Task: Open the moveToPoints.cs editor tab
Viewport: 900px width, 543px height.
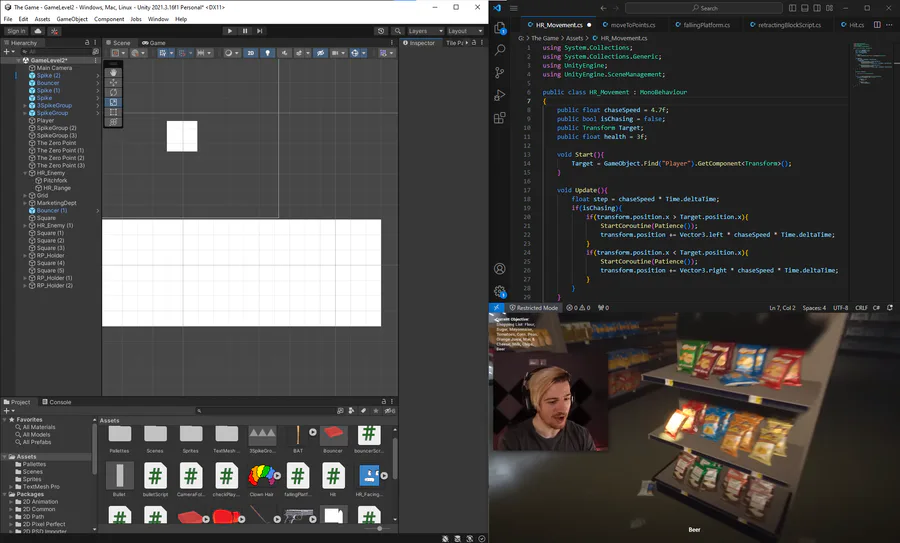Action: pyautogui.click(x=633, y=25)
